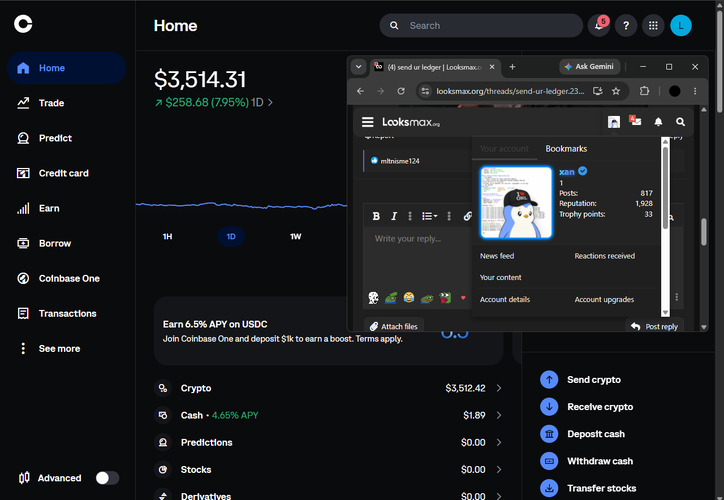The height and width of the screenshot is (500, 724).
Task: Open Looksmax alerts bell icon
Action: tap(658, 122)
